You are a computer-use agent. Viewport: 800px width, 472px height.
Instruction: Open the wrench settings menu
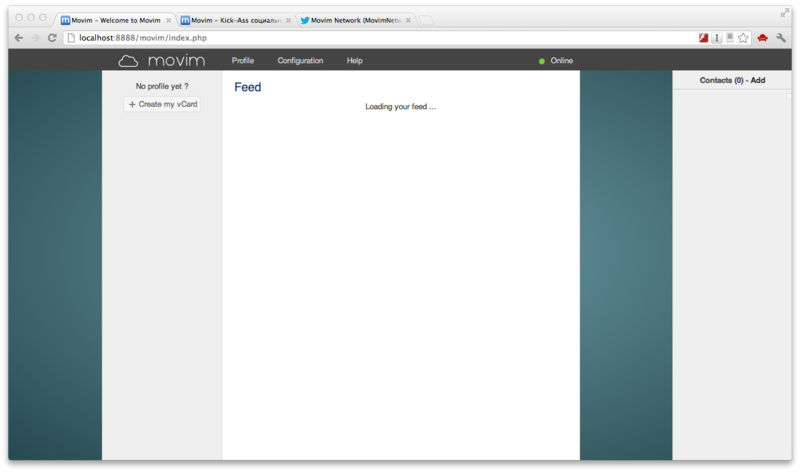tap(781, 38)
